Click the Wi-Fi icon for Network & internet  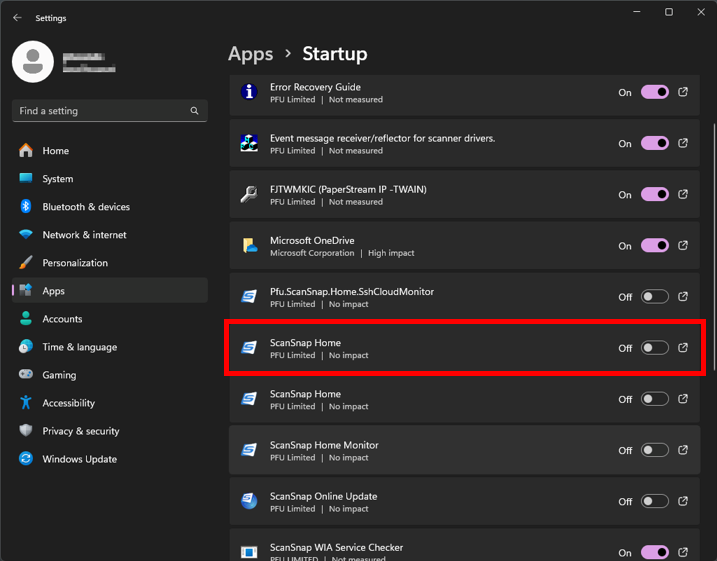(x=26, y=234)
